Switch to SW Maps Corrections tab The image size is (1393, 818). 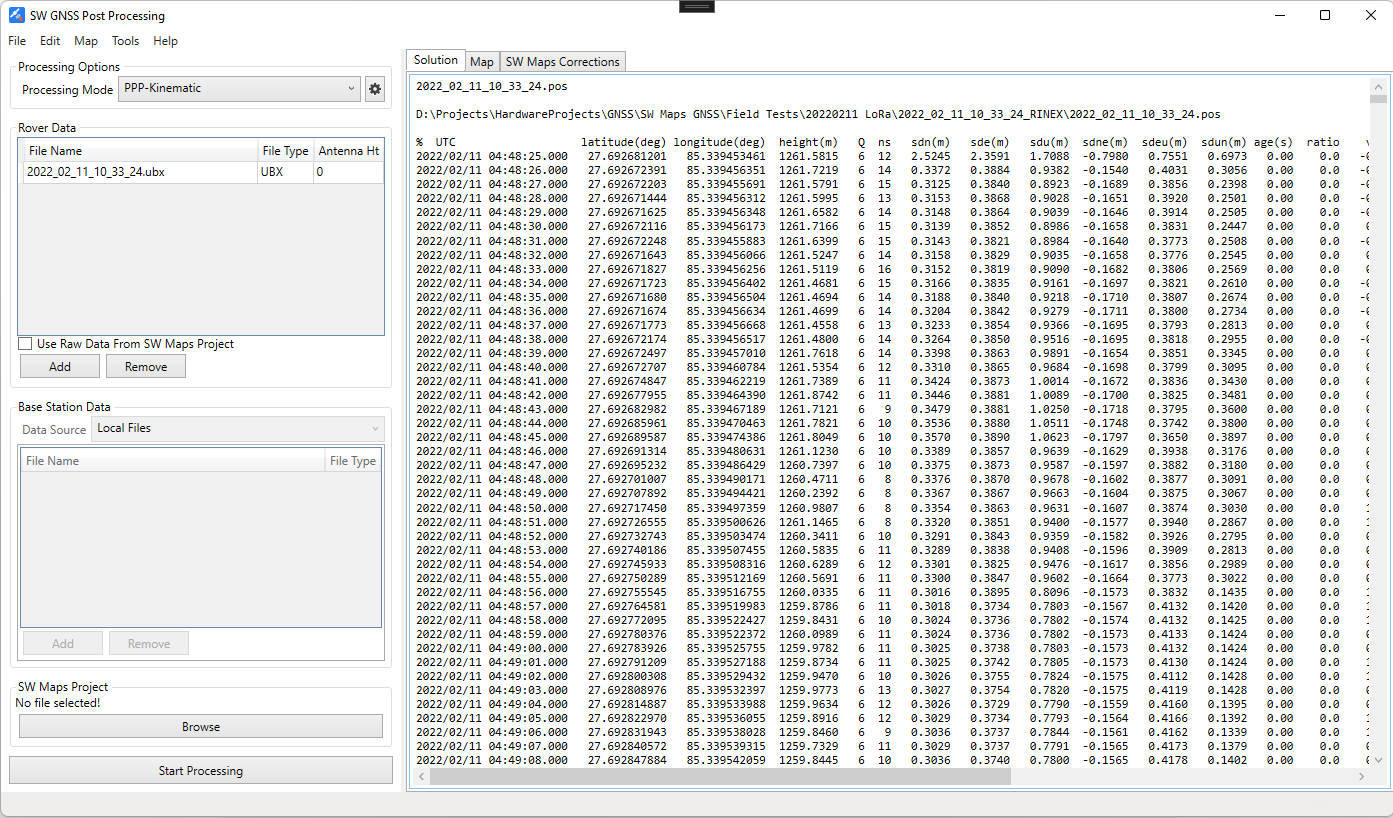click(562, 62)
